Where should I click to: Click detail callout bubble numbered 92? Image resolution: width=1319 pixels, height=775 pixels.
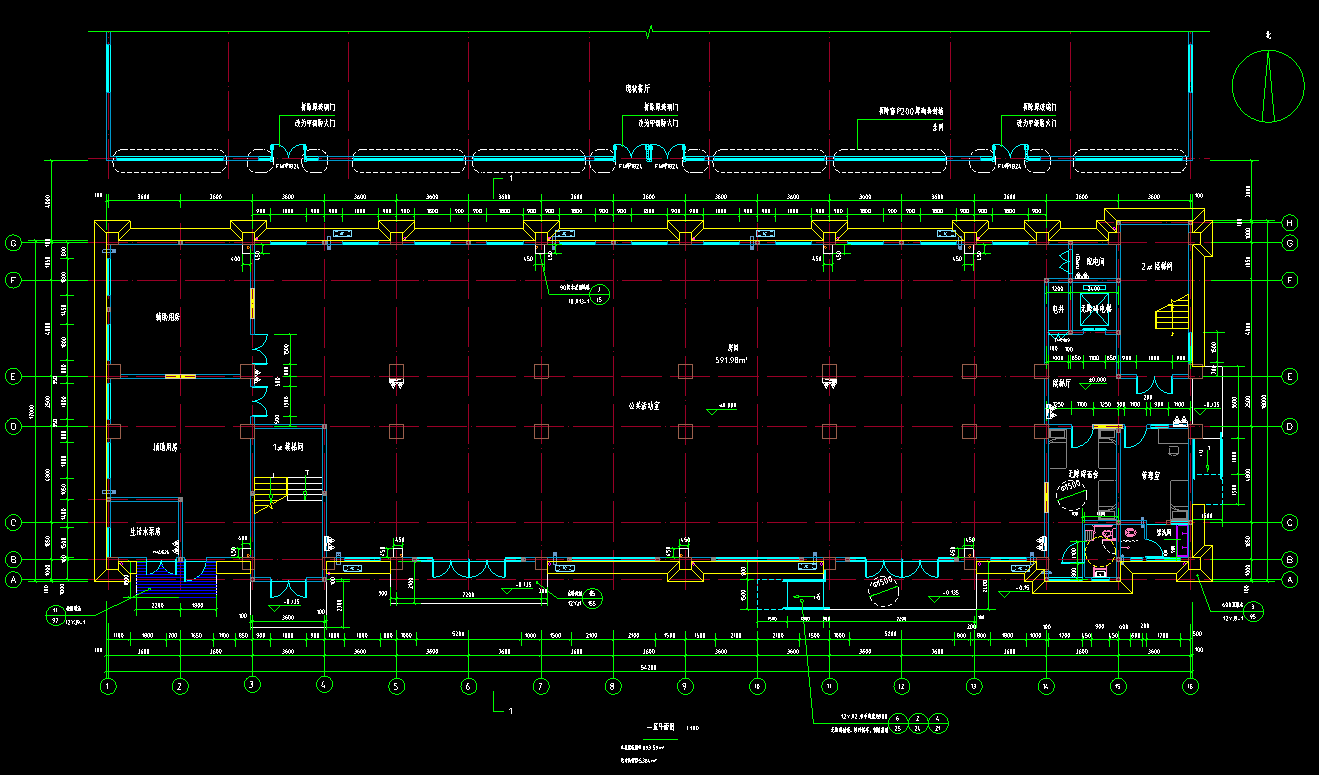click(54, 614)
